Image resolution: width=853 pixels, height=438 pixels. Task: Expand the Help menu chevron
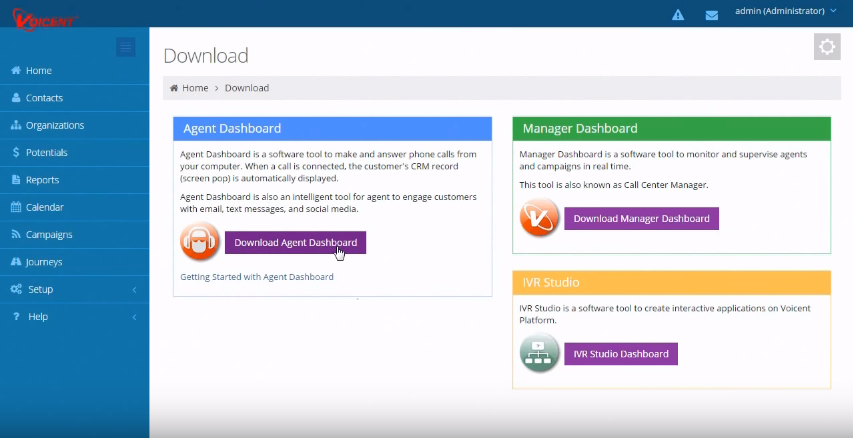point(134,317)
